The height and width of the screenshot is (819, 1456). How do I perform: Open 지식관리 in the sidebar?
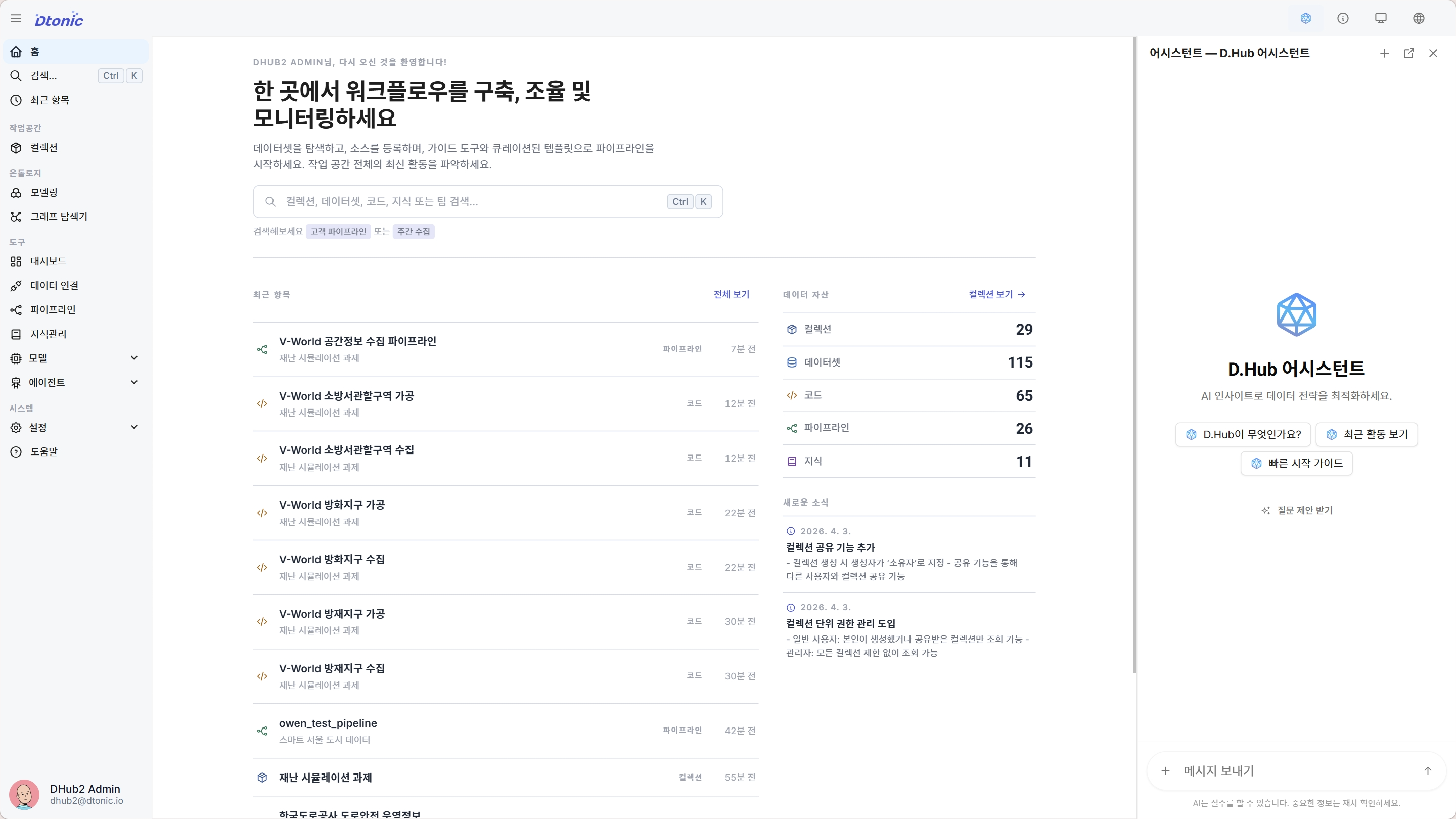pyautogui.click(x=76, y=334)
